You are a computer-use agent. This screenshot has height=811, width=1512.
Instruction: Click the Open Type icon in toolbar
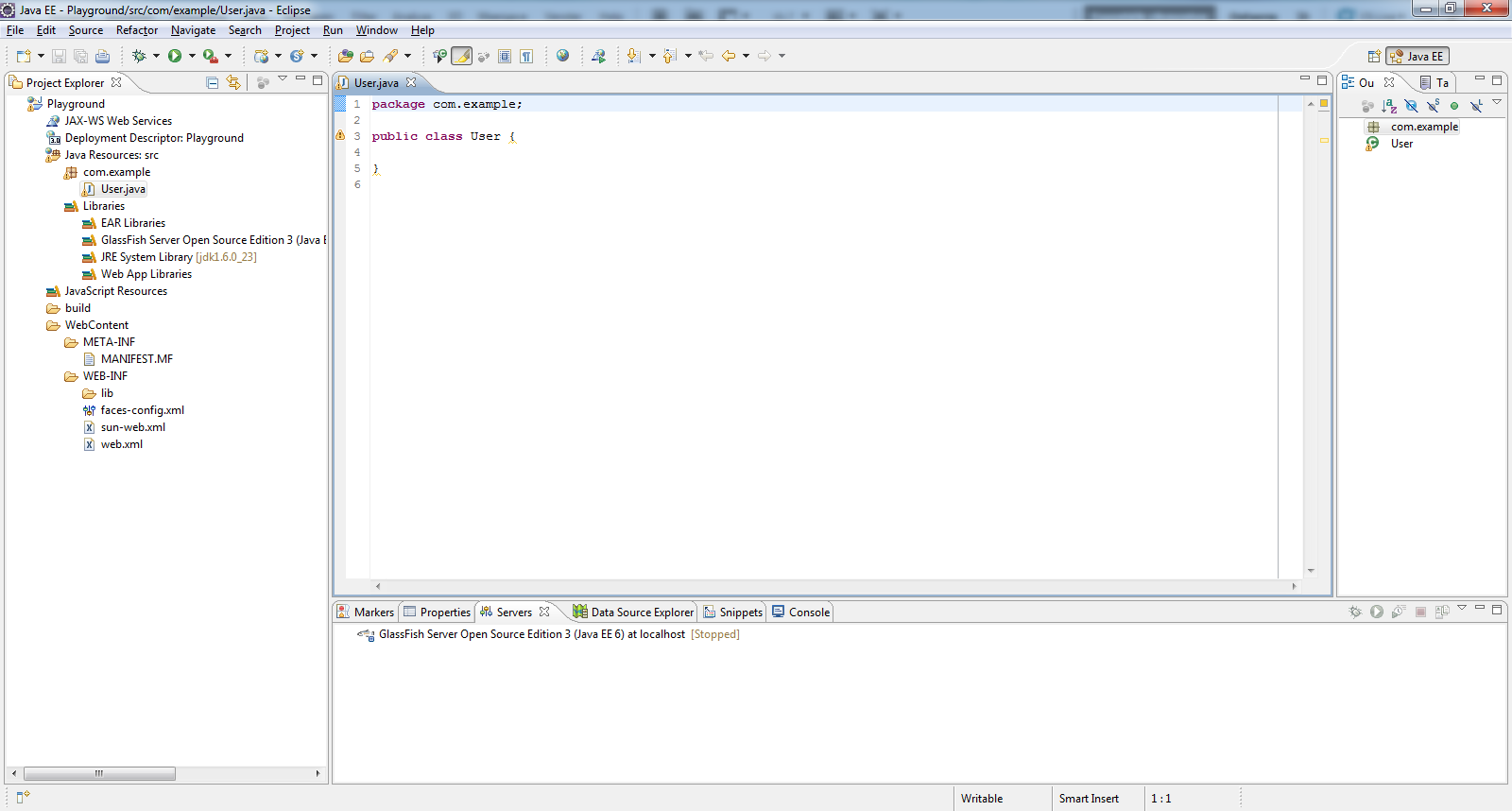tap(346, 56)
